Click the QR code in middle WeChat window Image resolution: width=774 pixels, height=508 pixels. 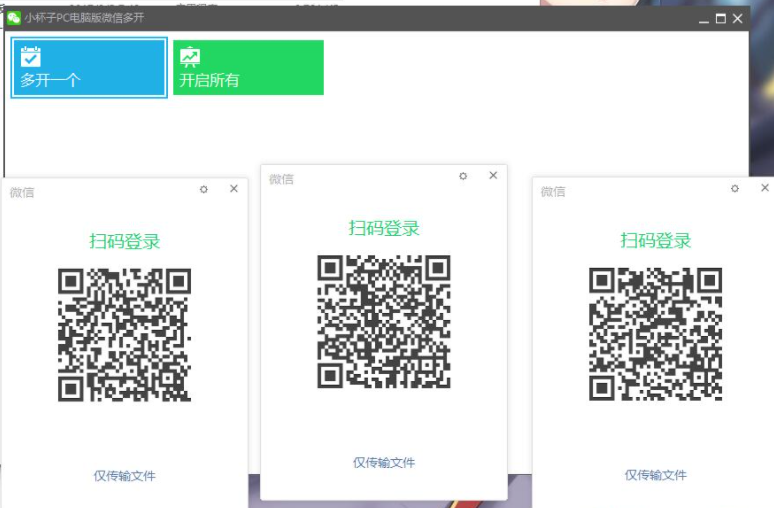(384, 321)
